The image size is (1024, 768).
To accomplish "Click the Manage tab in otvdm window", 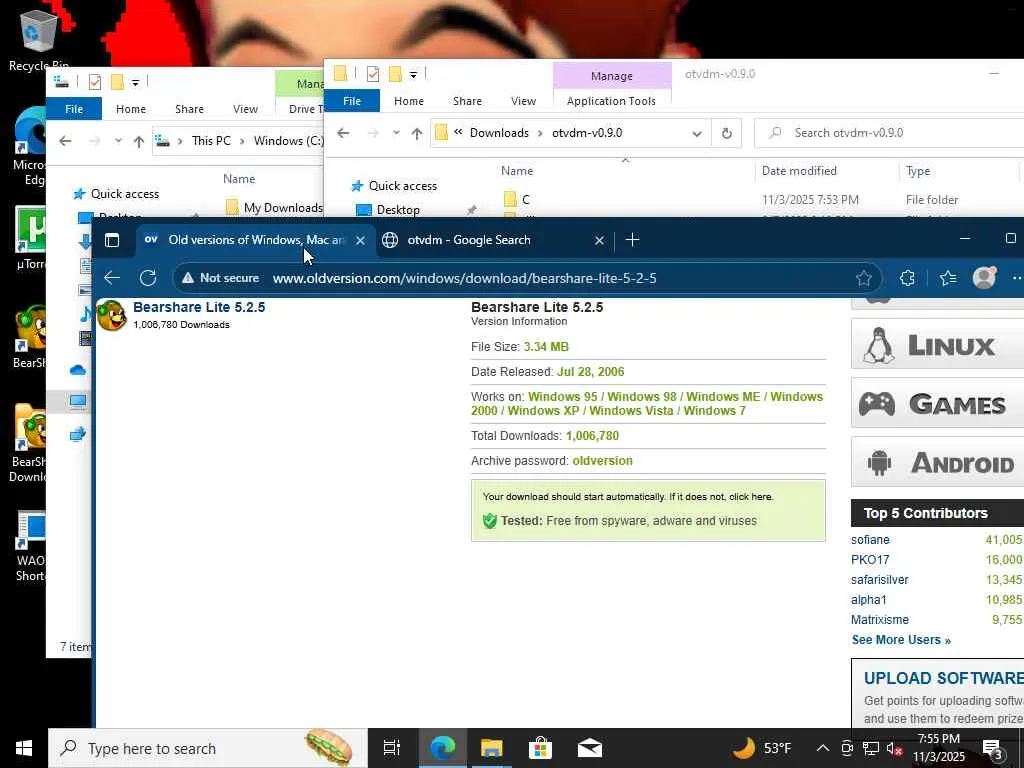I will click(612, 76).
